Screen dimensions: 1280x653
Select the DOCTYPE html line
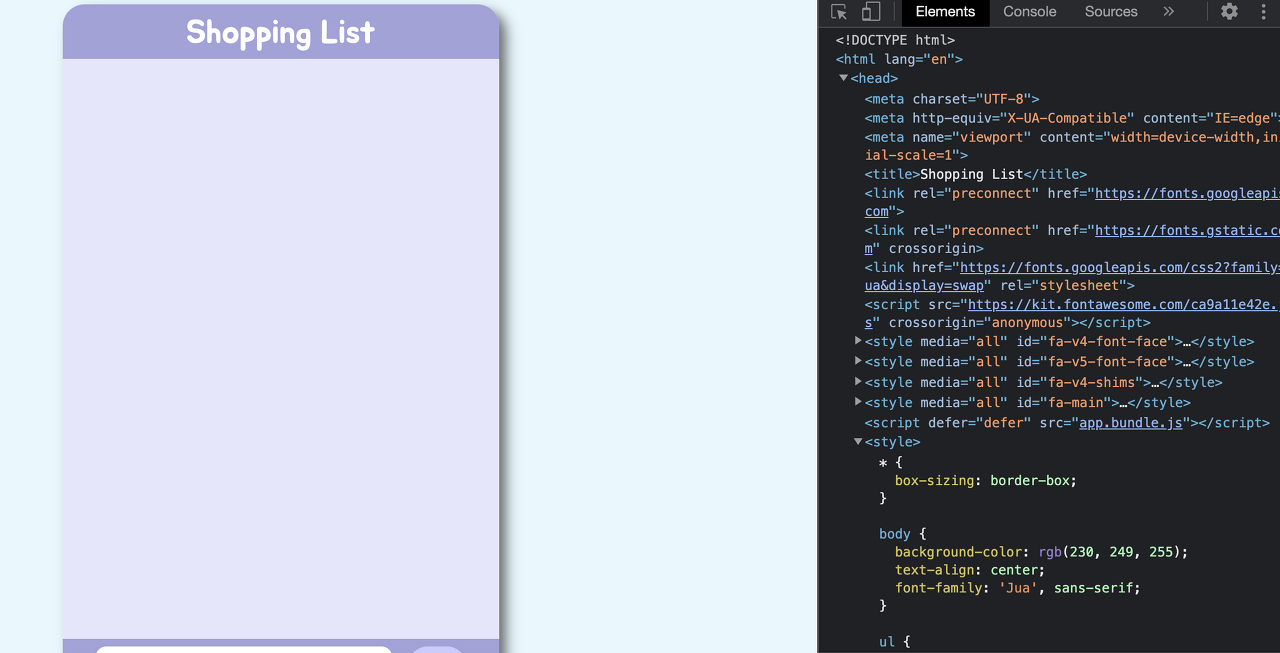[895, 41]
